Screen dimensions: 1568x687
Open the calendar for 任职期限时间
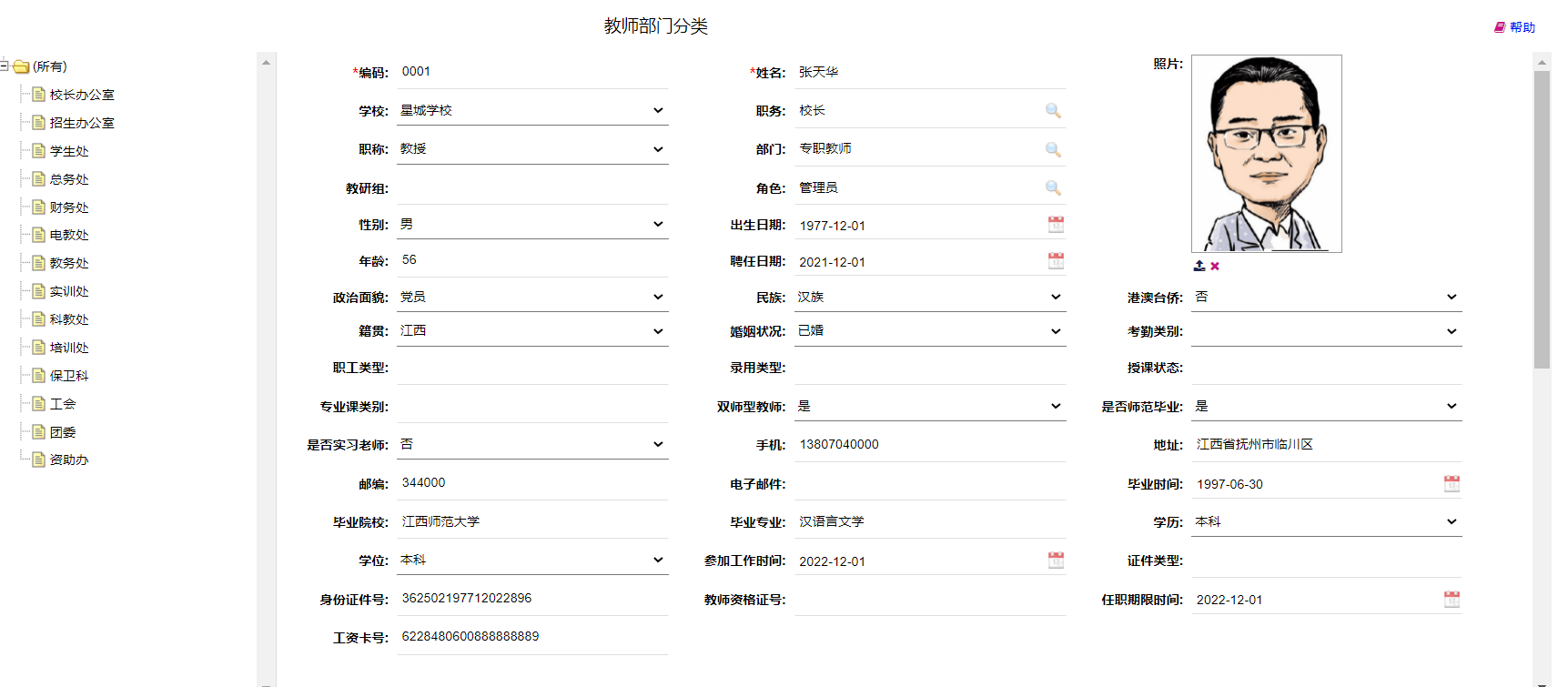[x=1452, y=599]
